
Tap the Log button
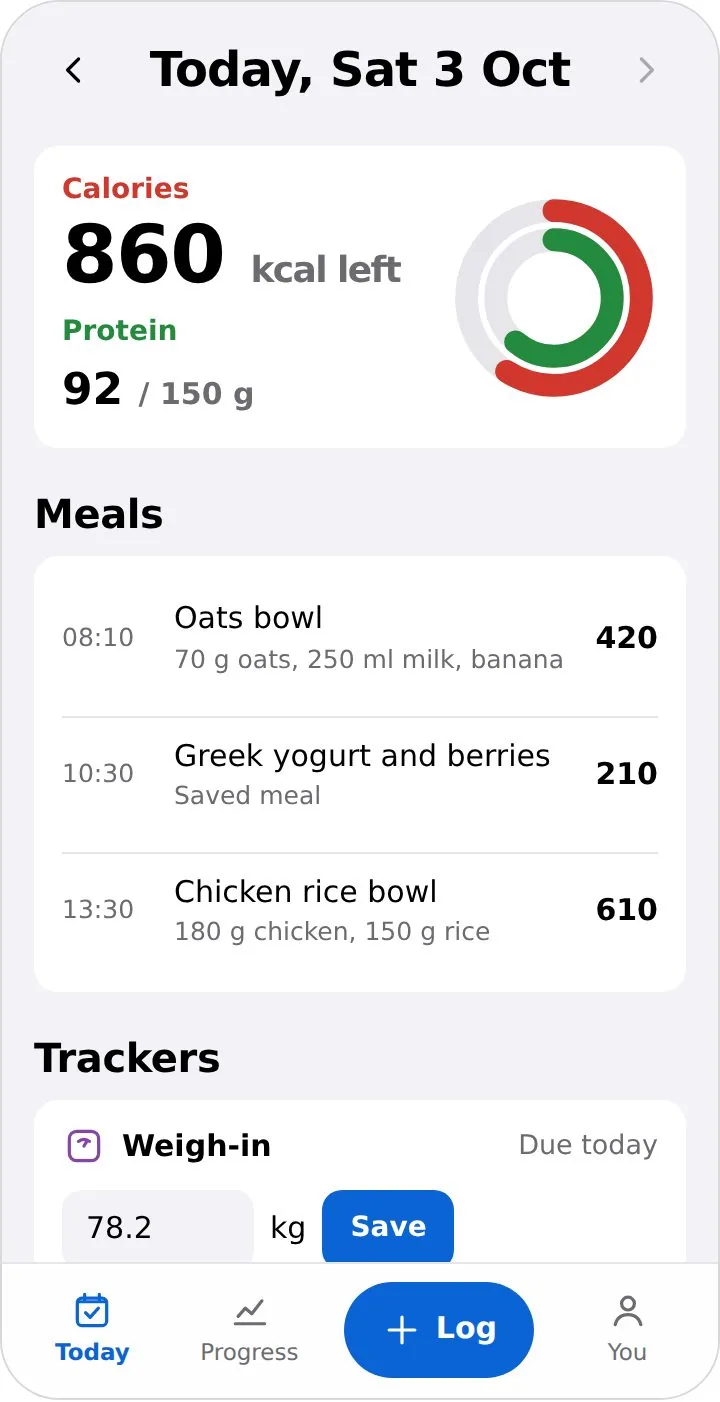click(439, 1330)
